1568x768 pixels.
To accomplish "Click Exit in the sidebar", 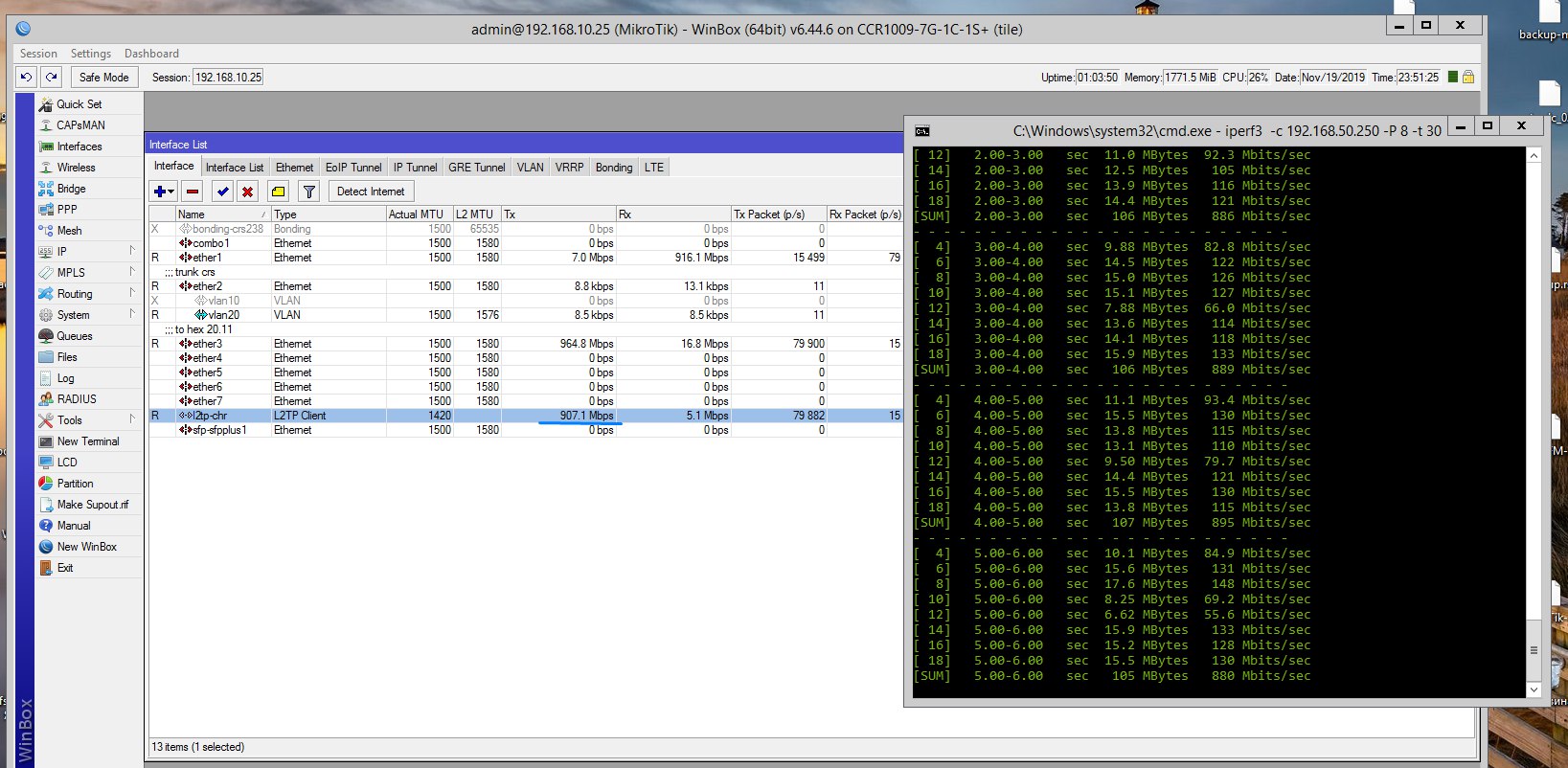I will (x=64, y=567).
